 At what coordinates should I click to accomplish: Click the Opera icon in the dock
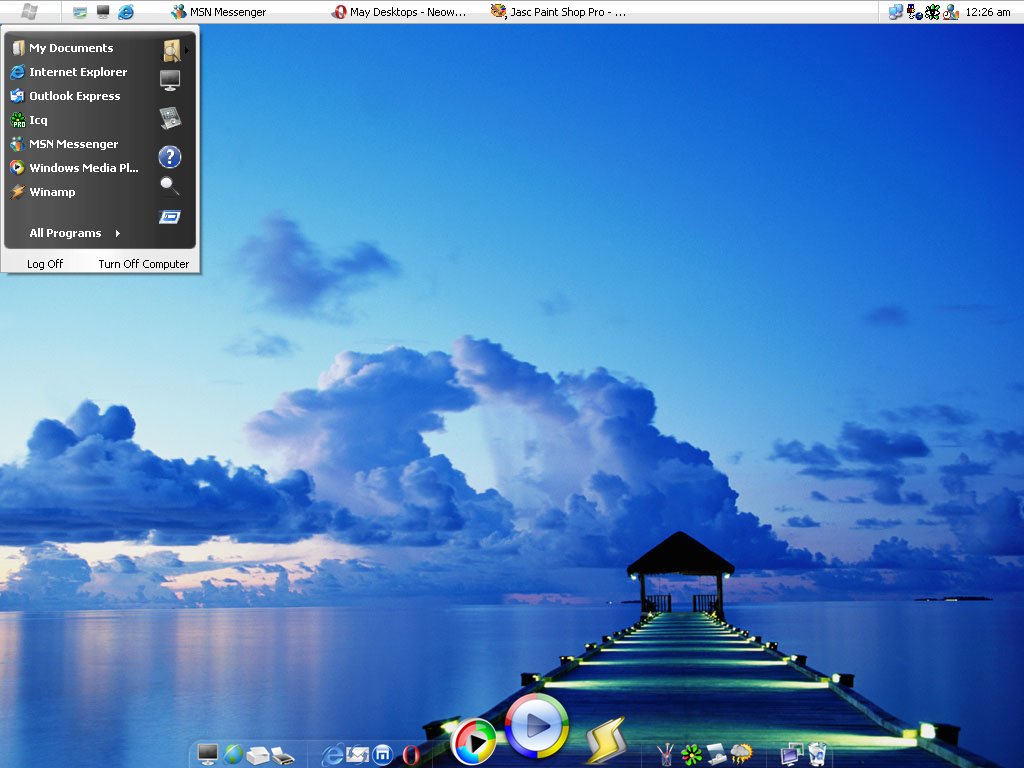pyautogui.click(x=410, y=754)
